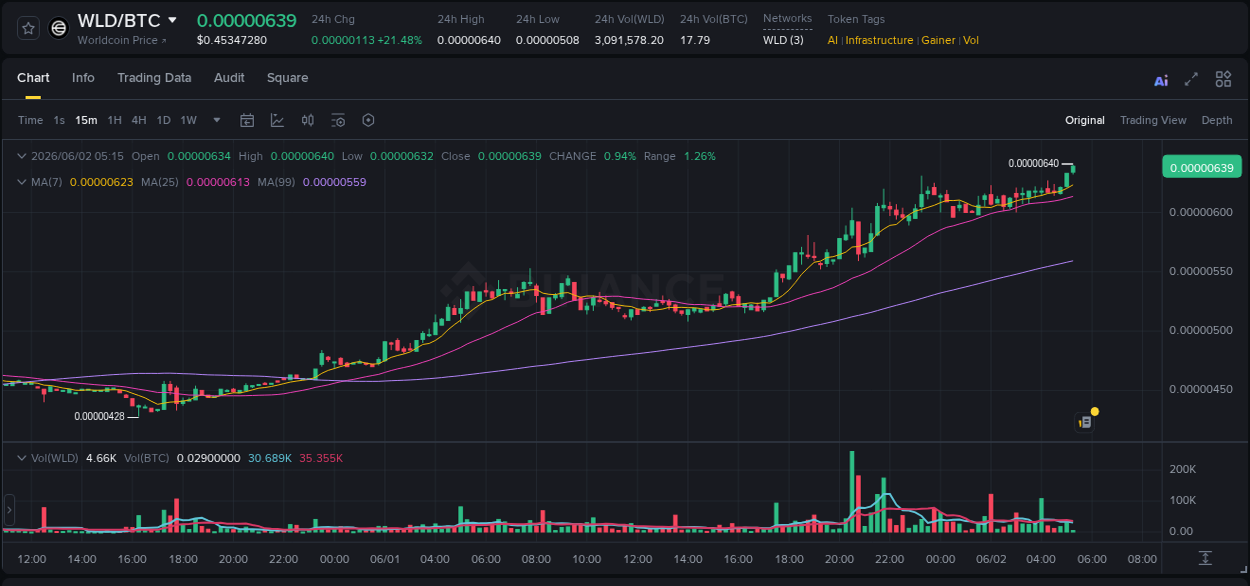Expand chart to fullscreen with arrows icon
This screenshot has height=586, width=1250.
[1191, 79]
